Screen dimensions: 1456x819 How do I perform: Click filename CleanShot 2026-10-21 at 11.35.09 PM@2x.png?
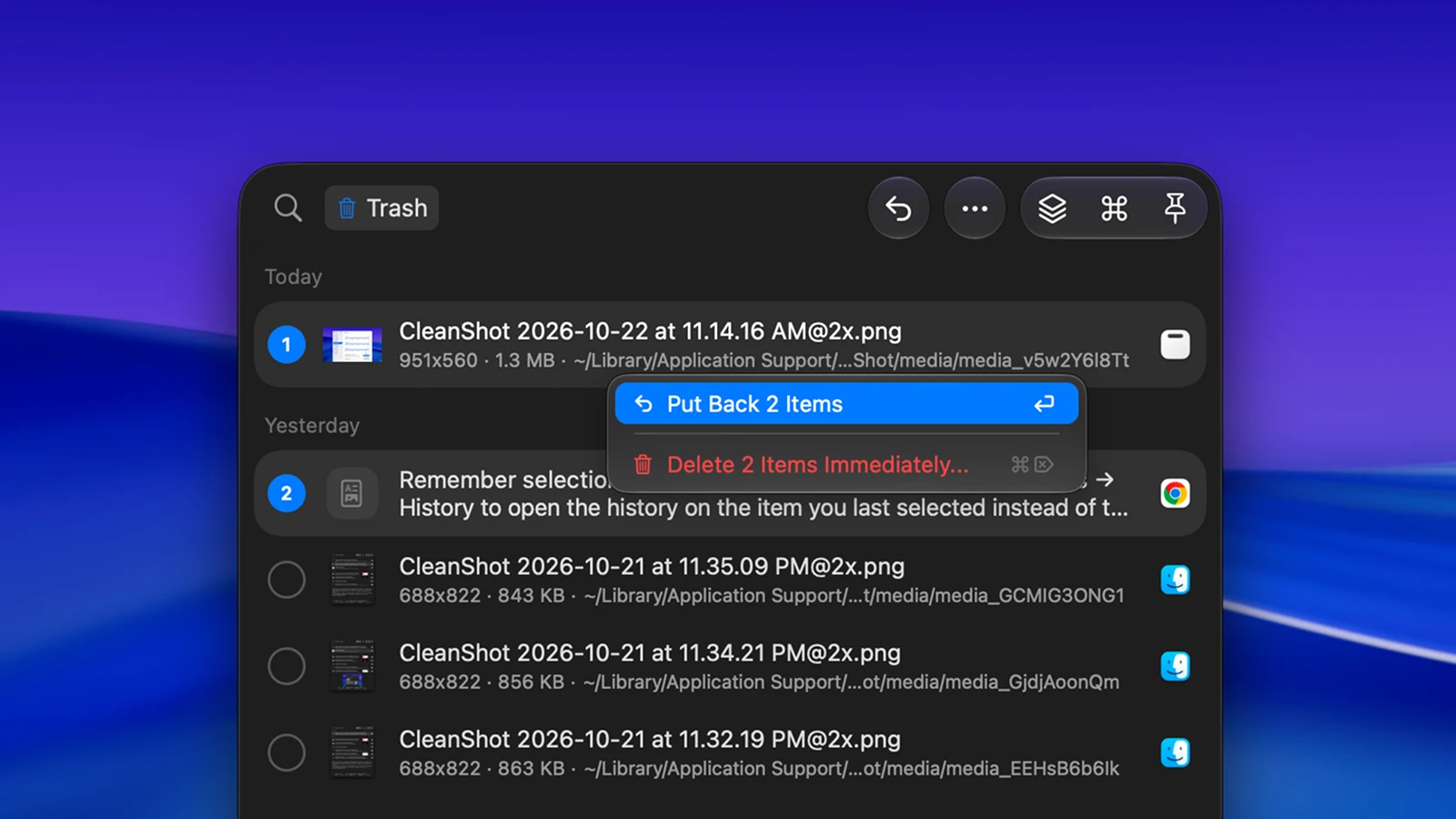652,566
